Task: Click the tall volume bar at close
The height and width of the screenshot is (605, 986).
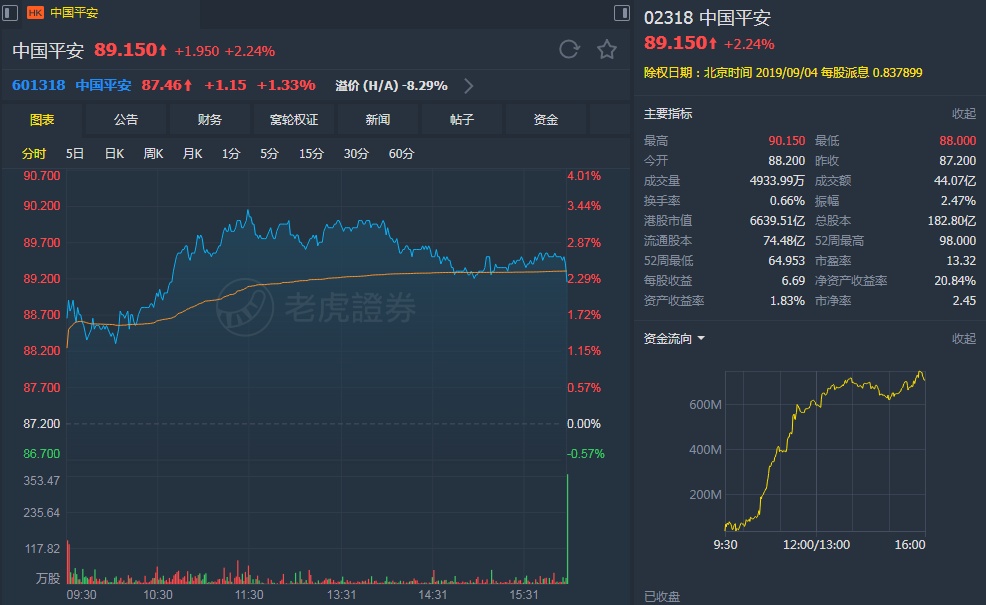Action: [567, 530]
